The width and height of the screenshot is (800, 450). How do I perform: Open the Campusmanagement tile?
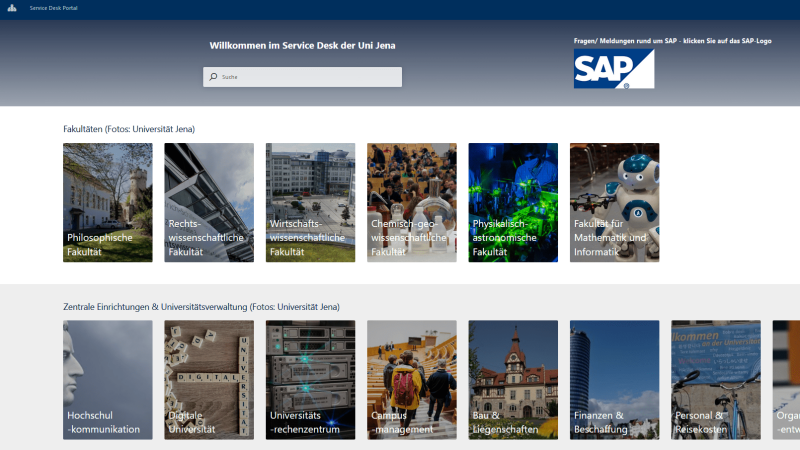pyautogui.click(x=412, y=380)
